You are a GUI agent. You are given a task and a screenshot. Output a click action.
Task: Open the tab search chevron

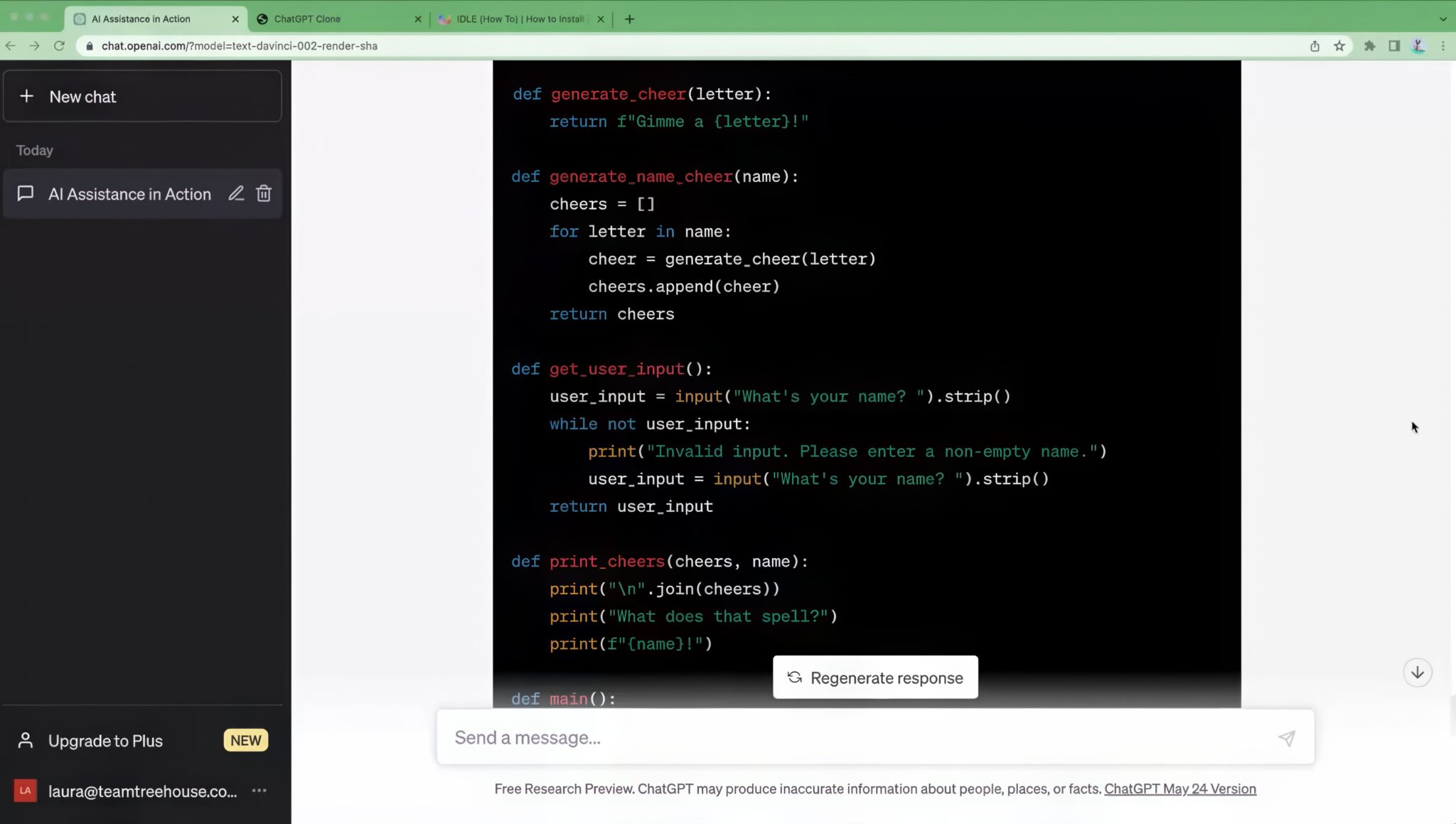point(1443,18)
